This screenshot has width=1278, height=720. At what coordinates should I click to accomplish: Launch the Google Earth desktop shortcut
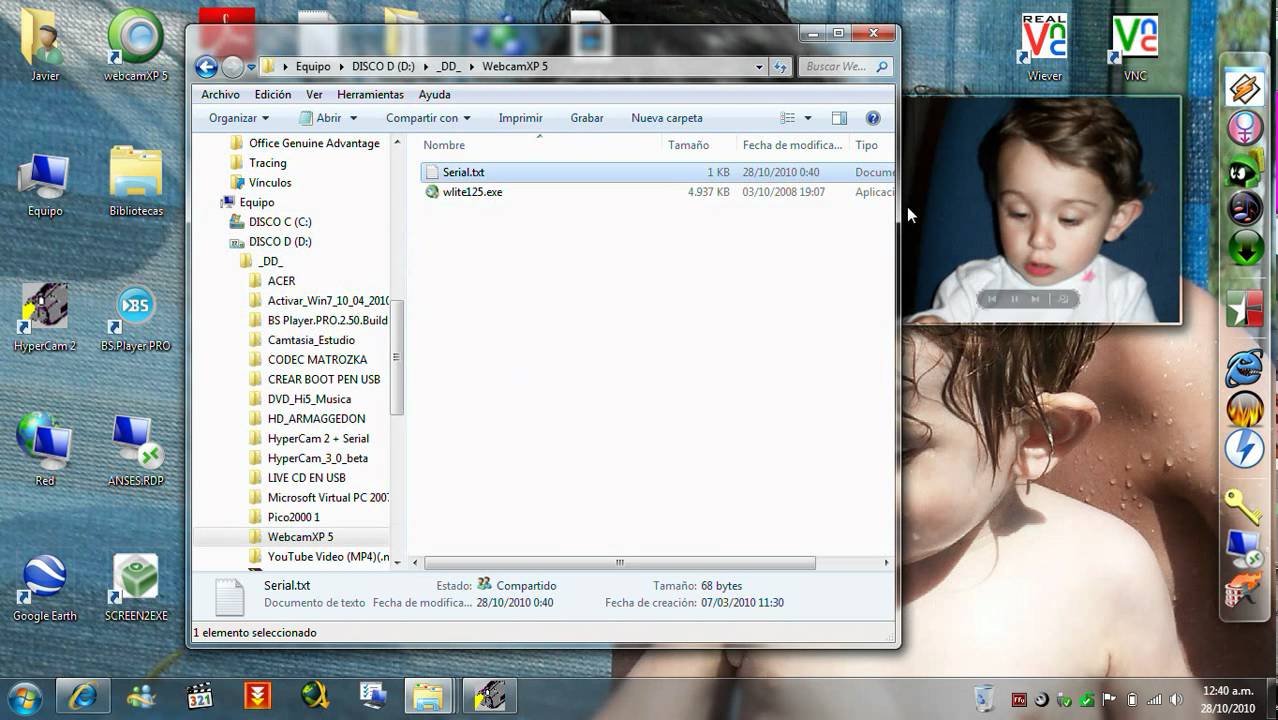[x=44, y=588]
